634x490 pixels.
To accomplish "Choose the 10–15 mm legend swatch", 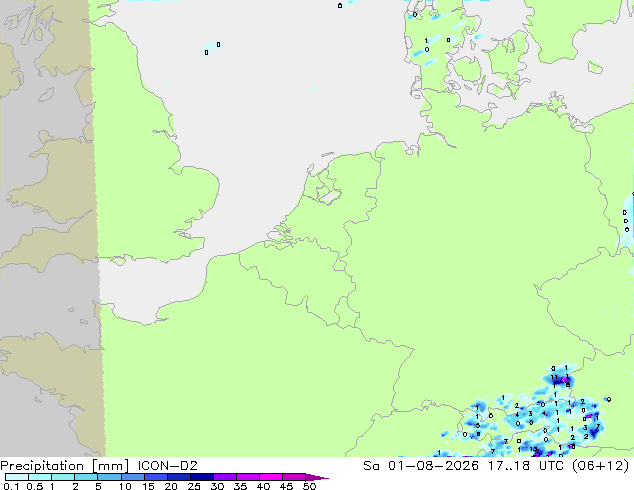I will coord(132,477).
